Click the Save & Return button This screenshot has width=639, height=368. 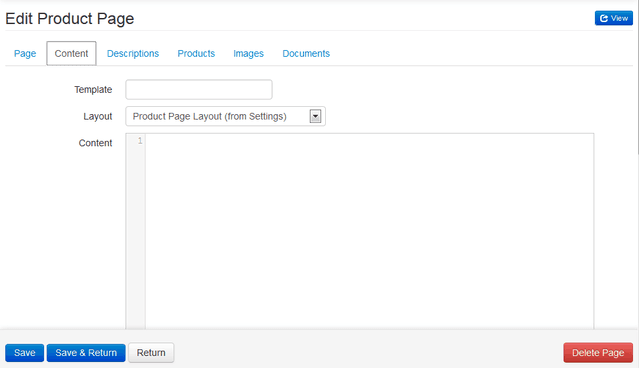pos(86,353)
